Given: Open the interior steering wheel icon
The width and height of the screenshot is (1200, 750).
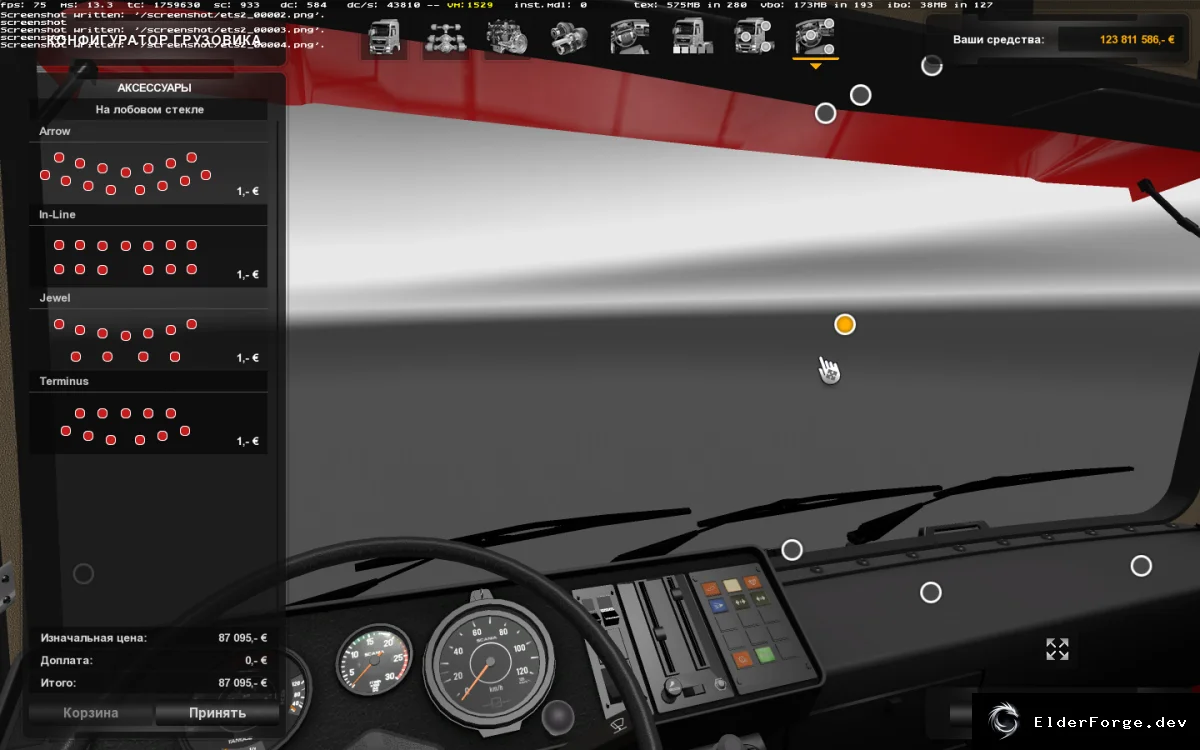Looking at the screenshot, I should click(x=630, y=37).
